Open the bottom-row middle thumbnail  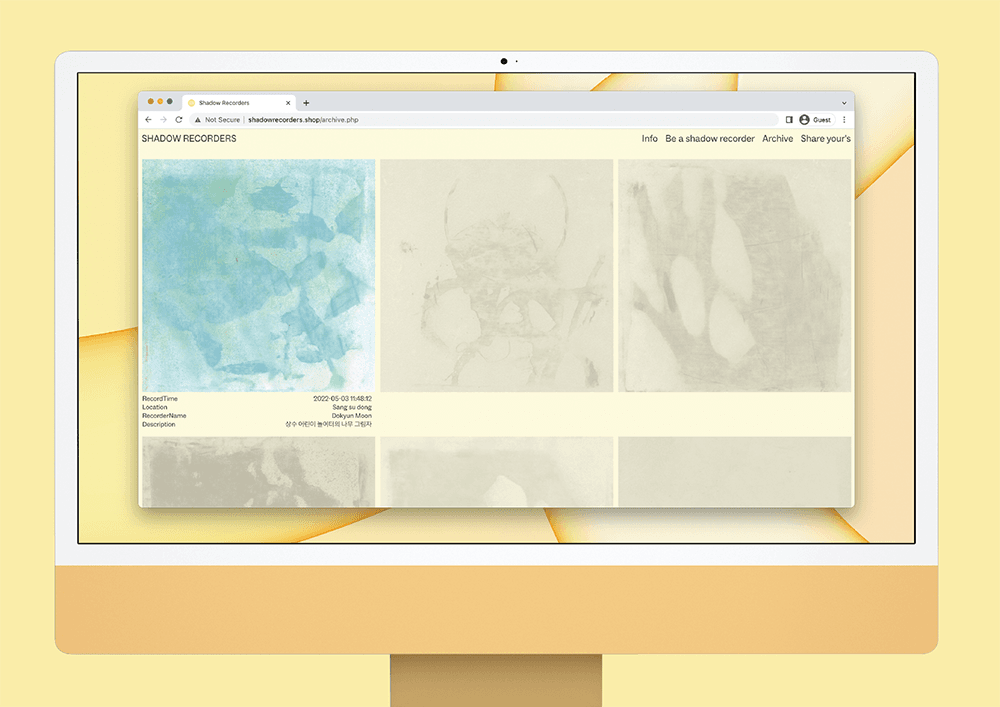pos(496,472)
